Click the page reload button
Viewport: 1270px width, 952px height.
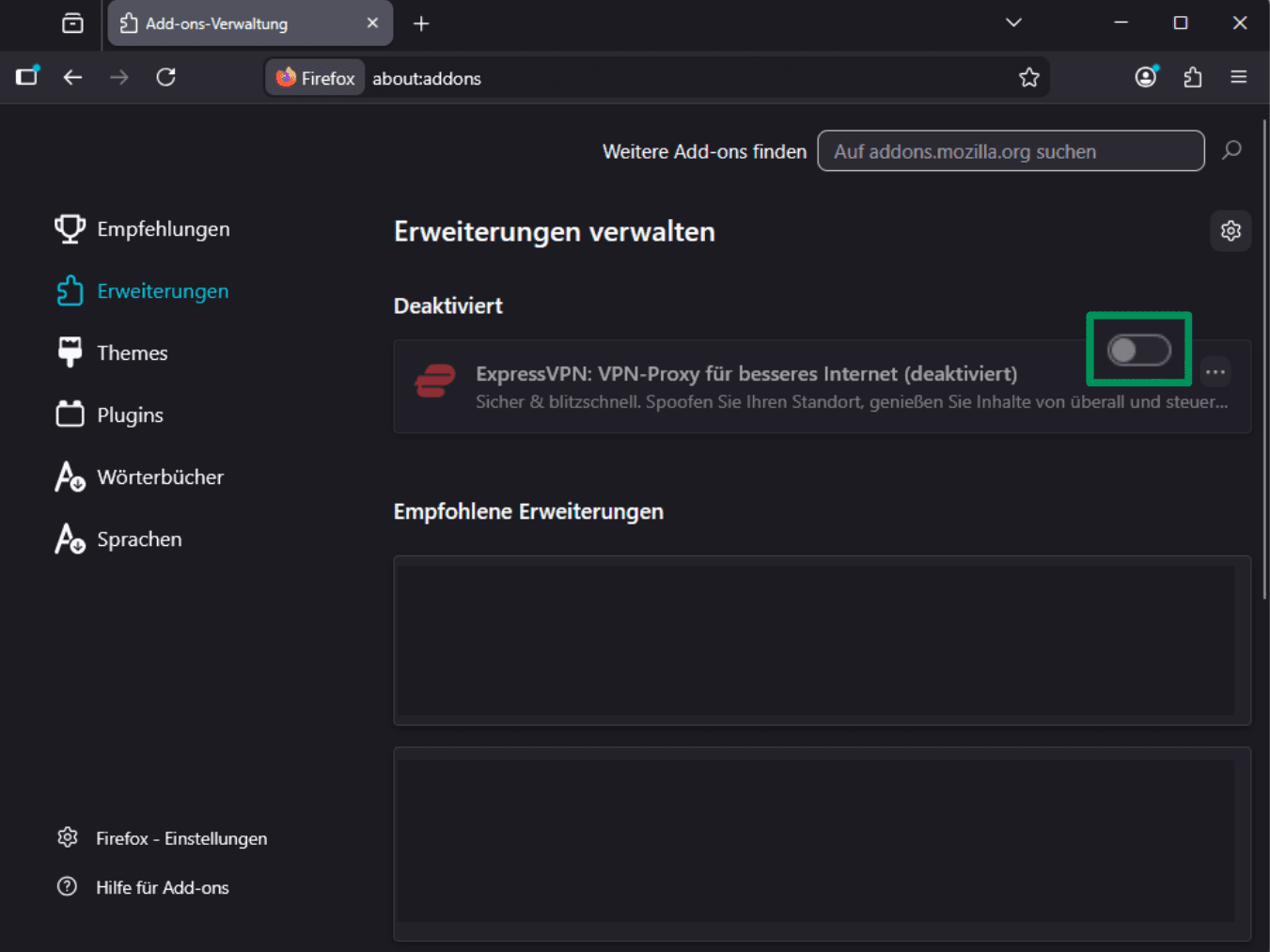(166, 77)
